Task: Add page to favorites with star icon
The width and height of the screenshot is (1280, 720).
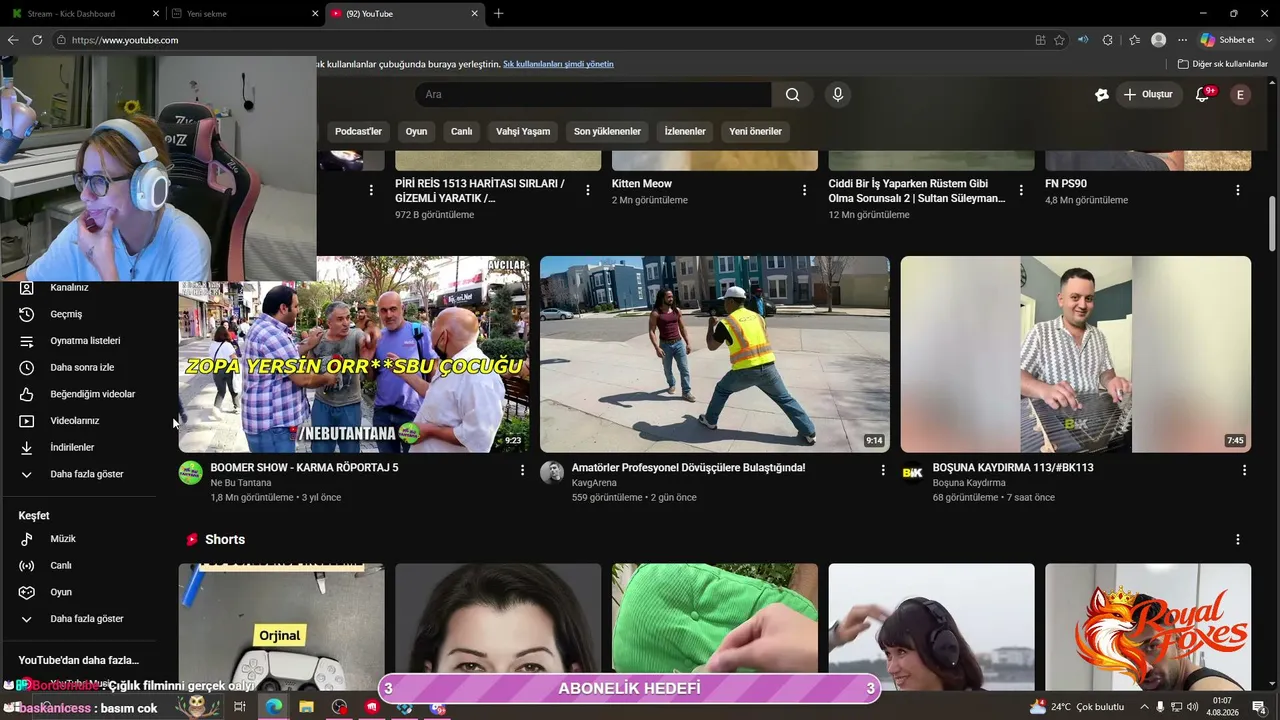Action: point(1059,40)
